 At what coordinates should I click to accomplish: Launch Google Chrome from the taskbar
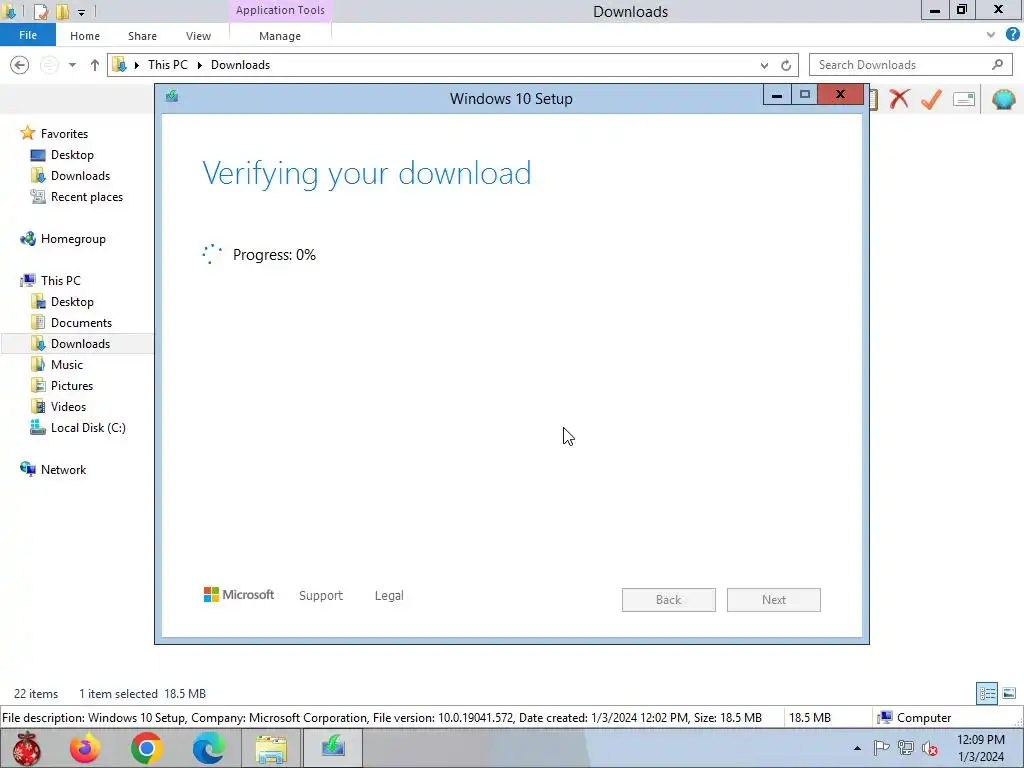pyautogui.click(x=146, y=748)
